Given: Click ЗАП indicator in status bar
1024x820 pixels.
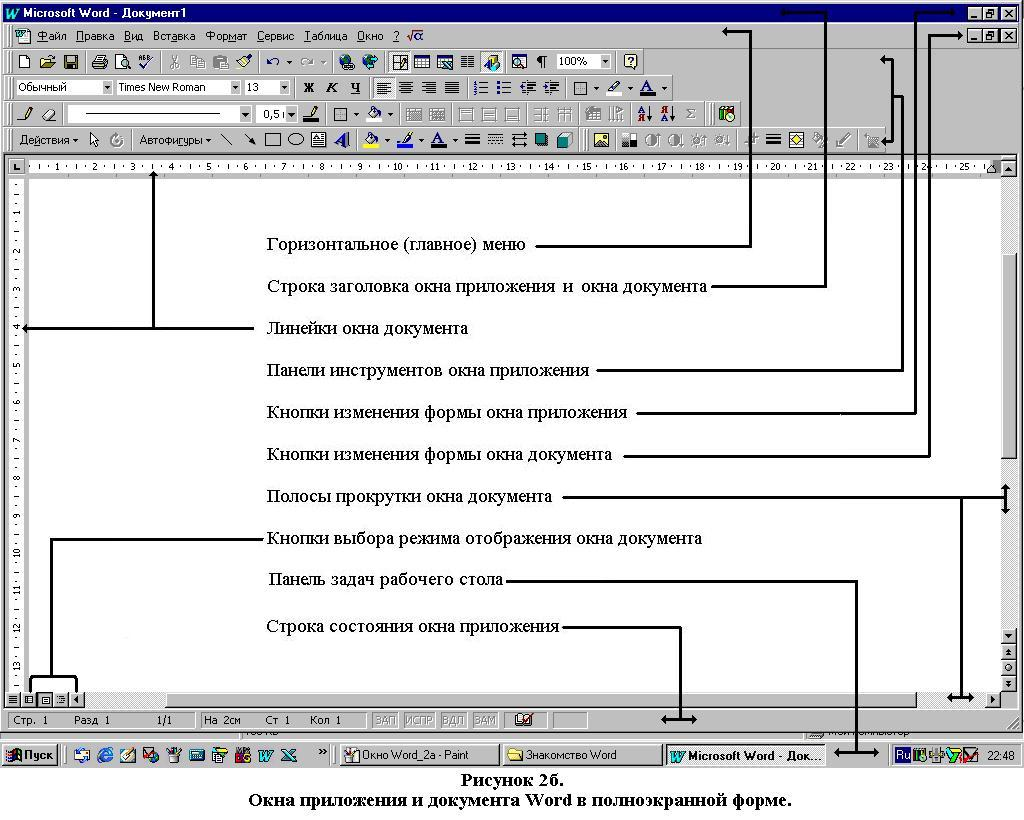Looking at the screenshot, I should pyautogui.click(x=385, y=720).
